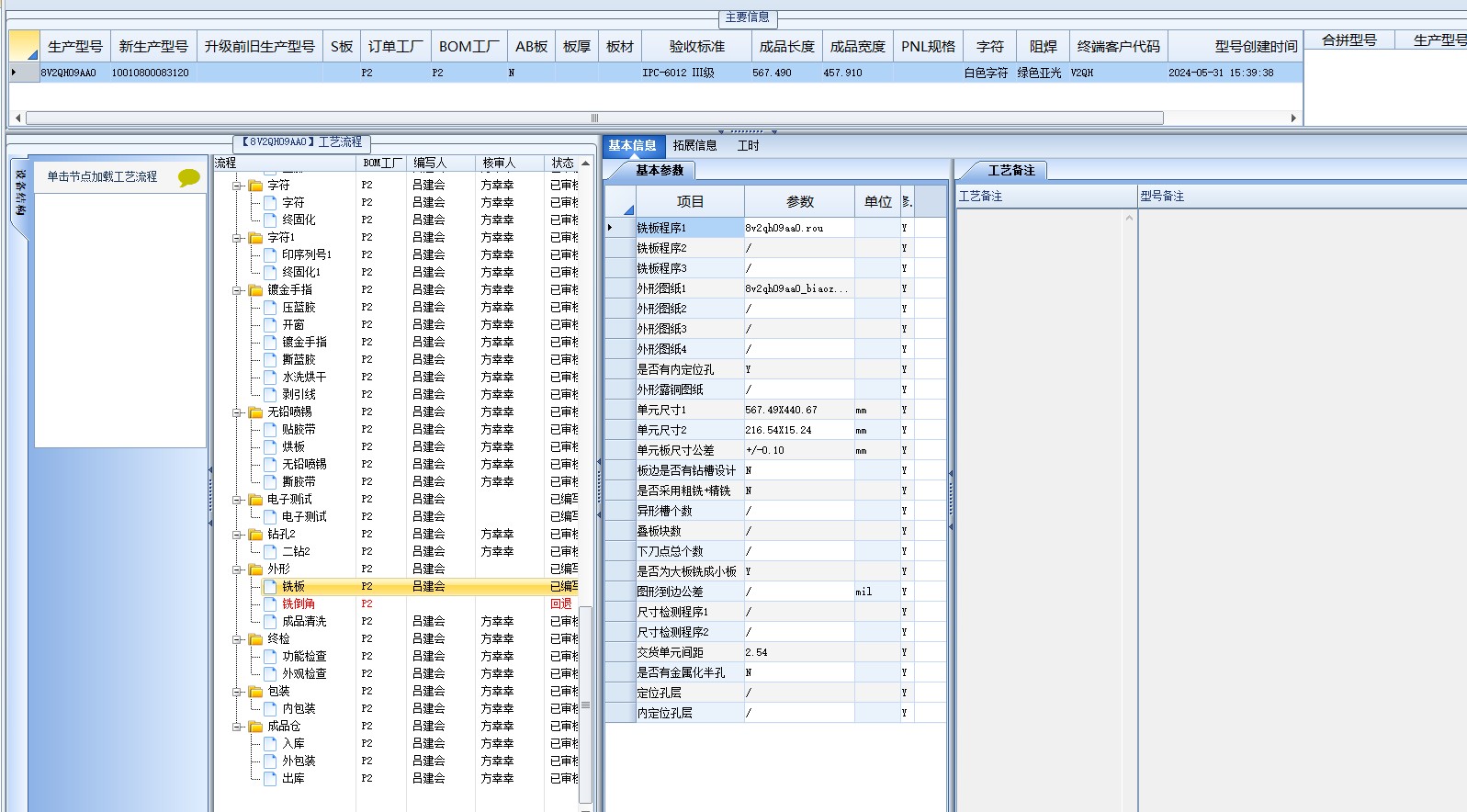Screen dimensions: 1467x812
Task: Open the vertical 设备结构 side tab
Action: (x=20, y=194)
